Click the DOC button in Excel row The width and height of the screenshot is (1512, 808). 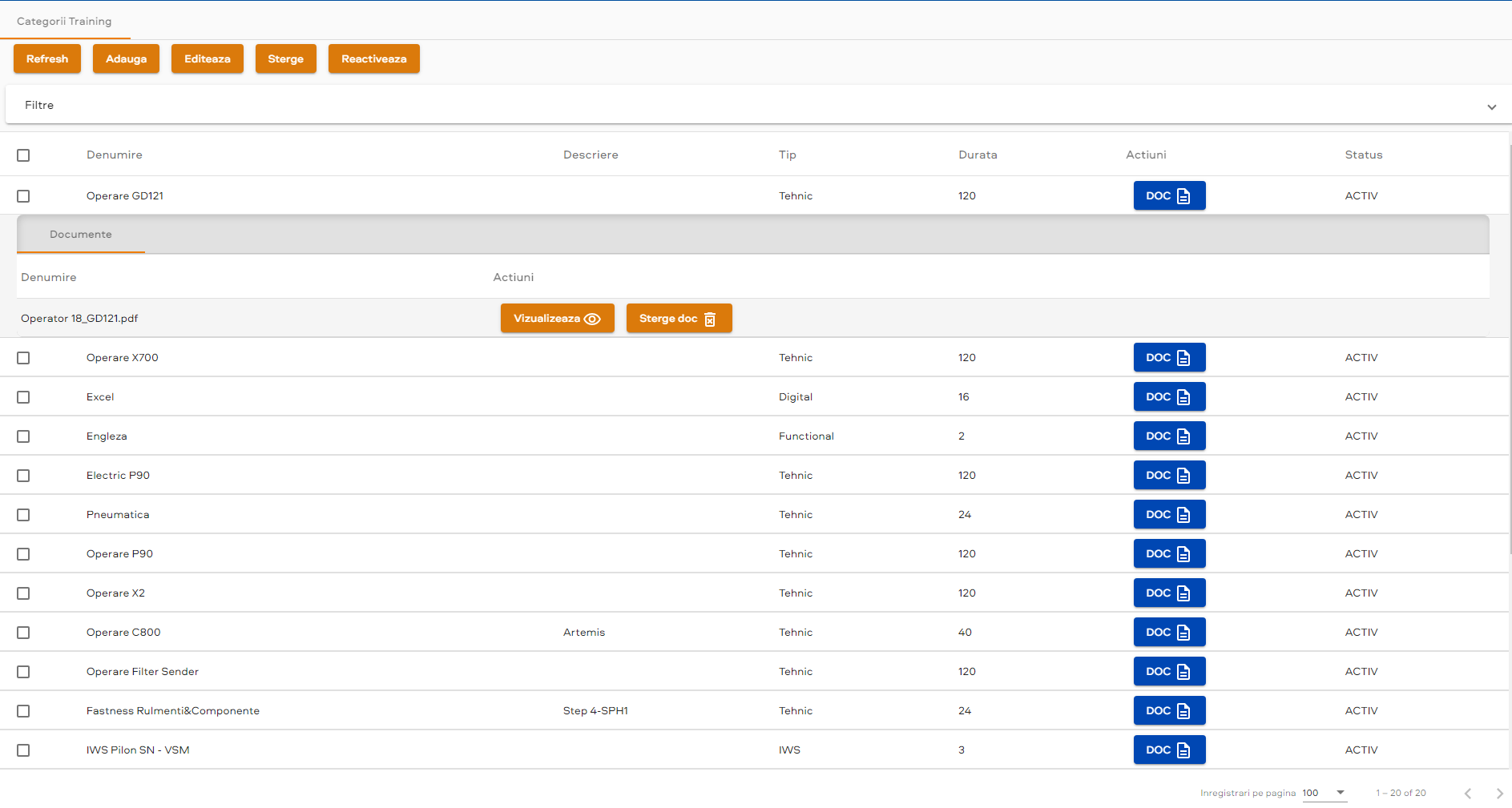[1168, 396]
